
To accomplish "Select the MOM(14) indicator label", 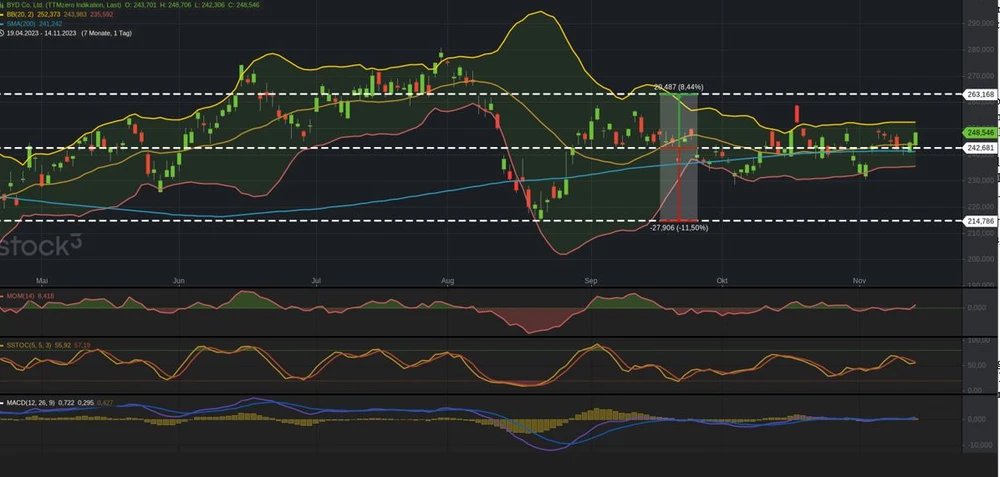I will [x=20, y=296].
